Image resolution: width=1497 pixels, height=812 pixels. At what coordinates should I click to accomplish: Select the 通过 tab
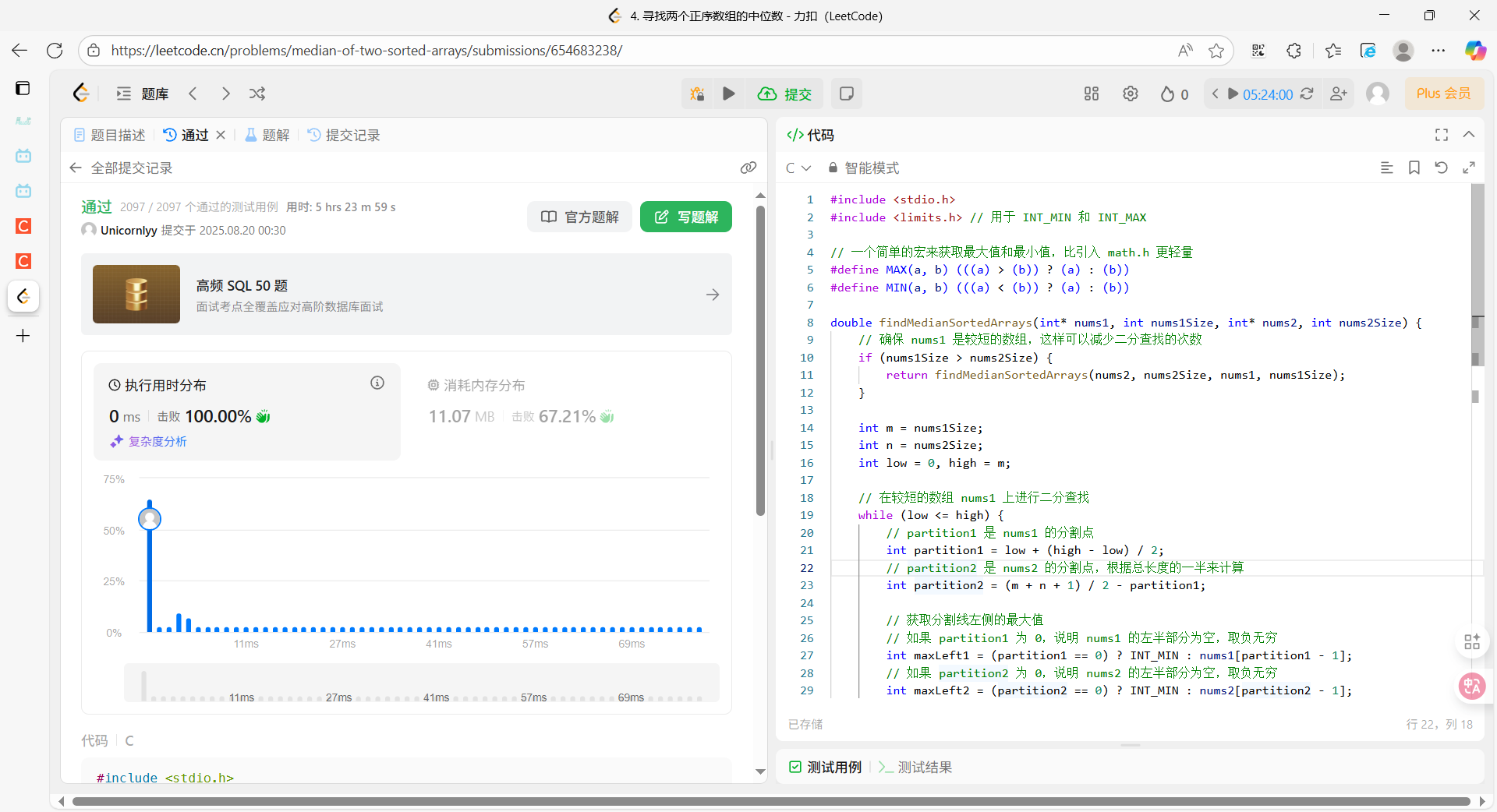point(186,135)
